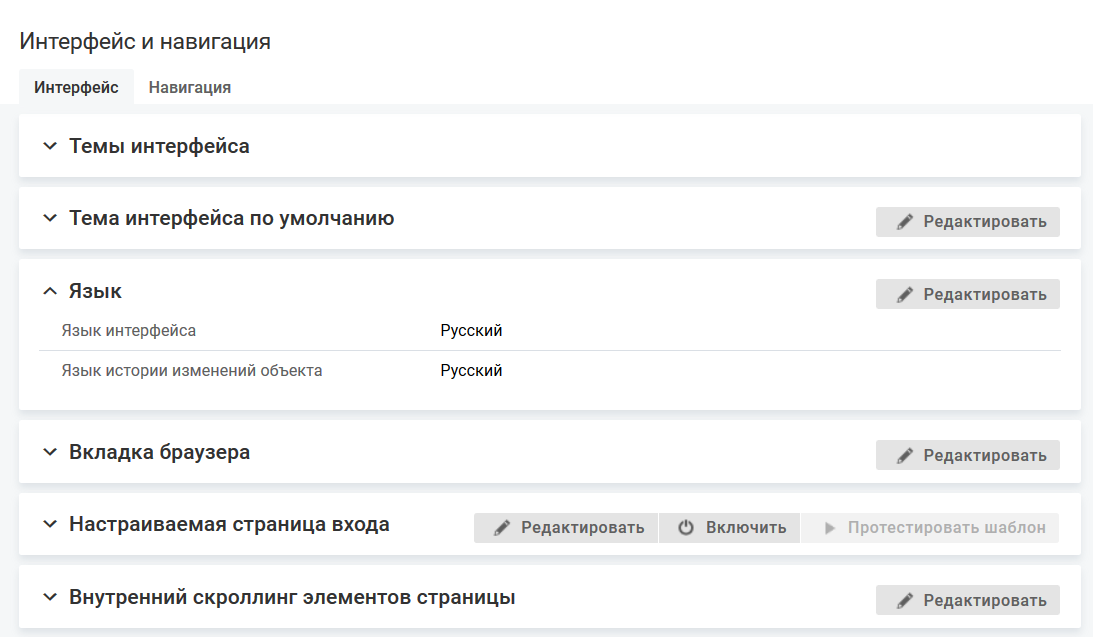Click pencil icon for Тема интерфейса по умолчанию
This screenshot has height=637, width=1093.
tap(905, 222)
